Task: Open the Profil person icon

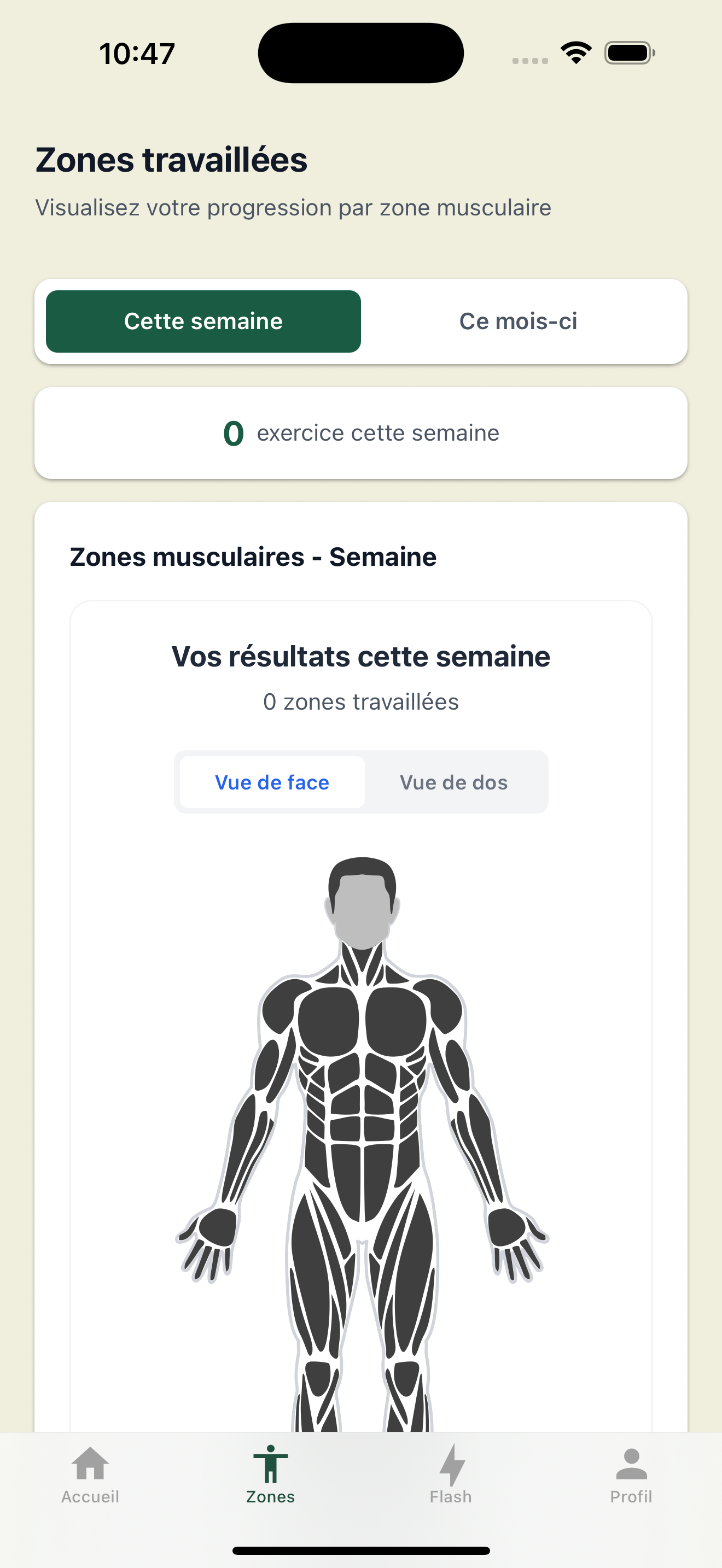Action: 631,1464
